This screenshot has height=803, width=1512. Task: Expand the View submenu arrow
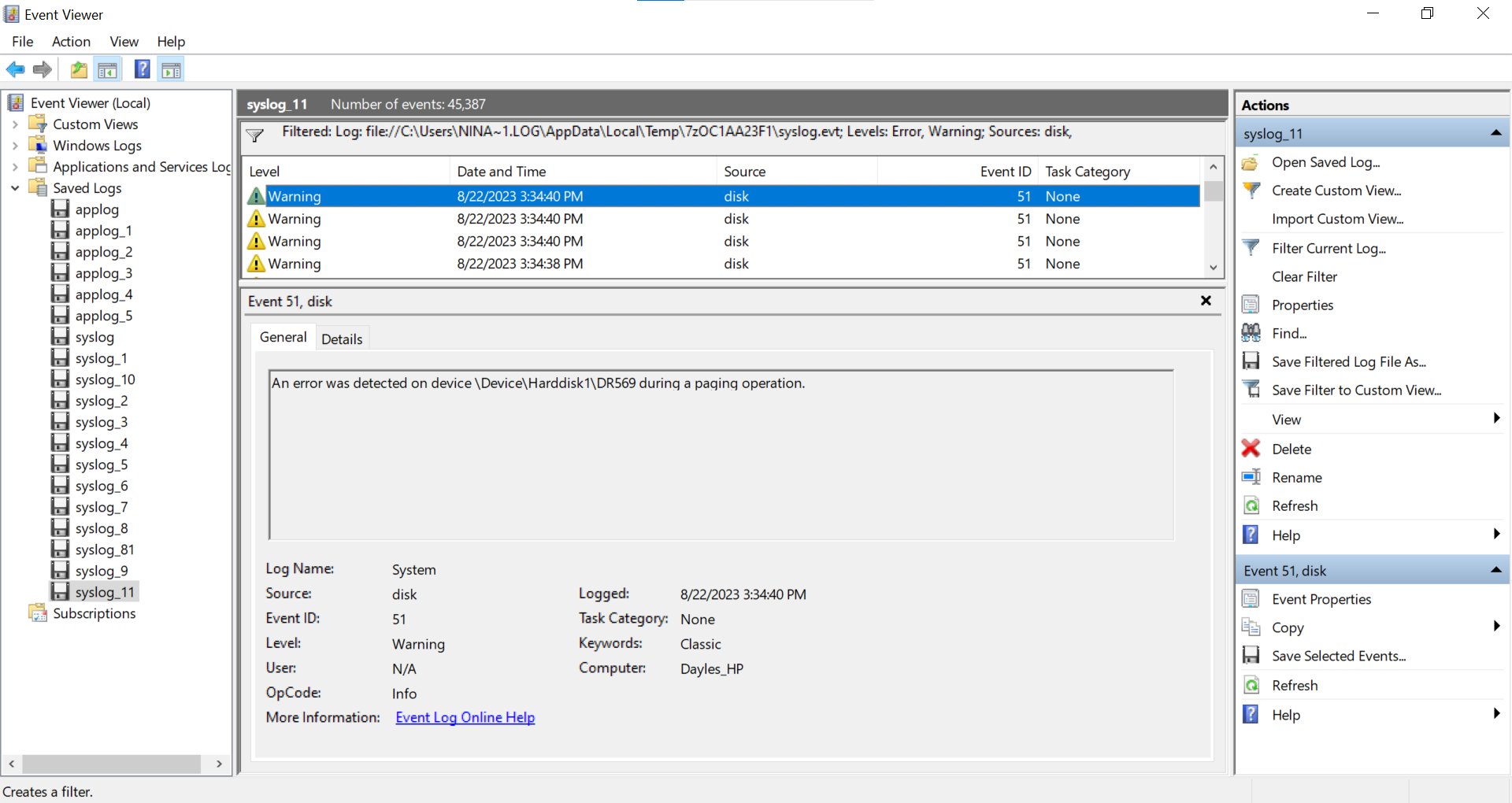tap(1496, 418)
